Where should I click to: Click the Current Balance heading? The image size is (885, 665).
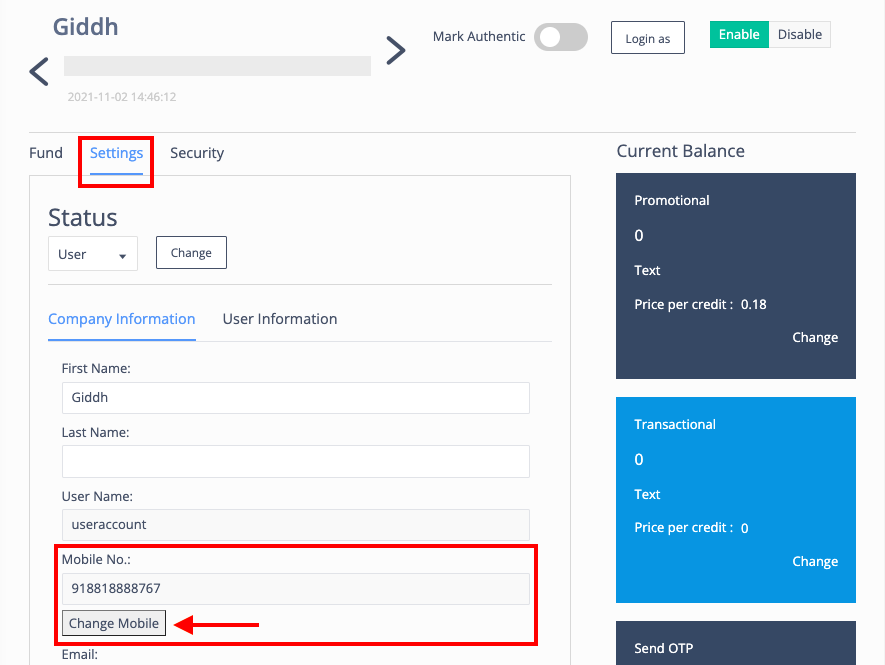680,151
